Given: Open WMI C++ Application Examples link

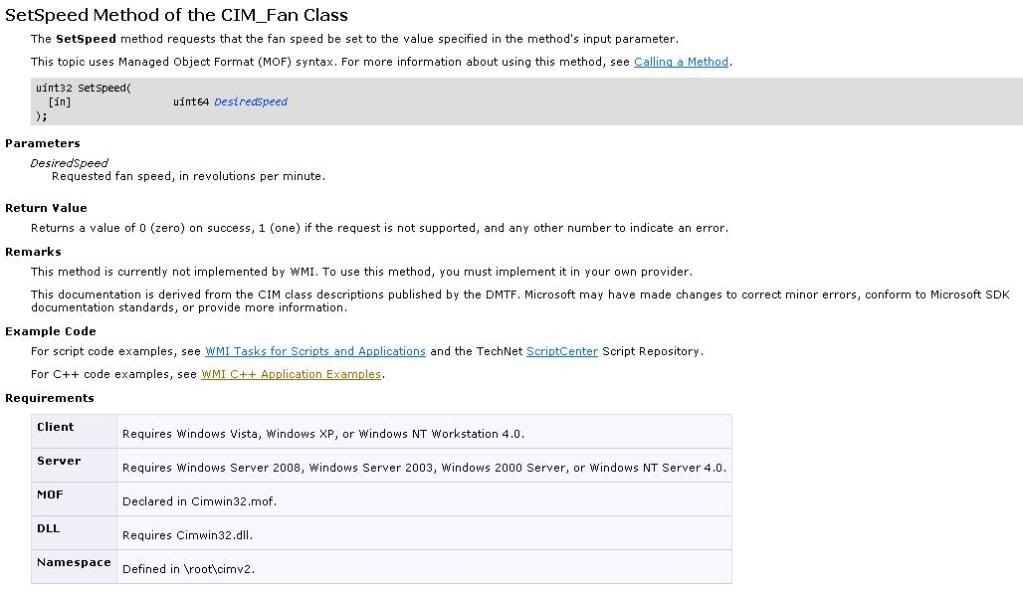Looking at the screenshot, I should (291, 374).
